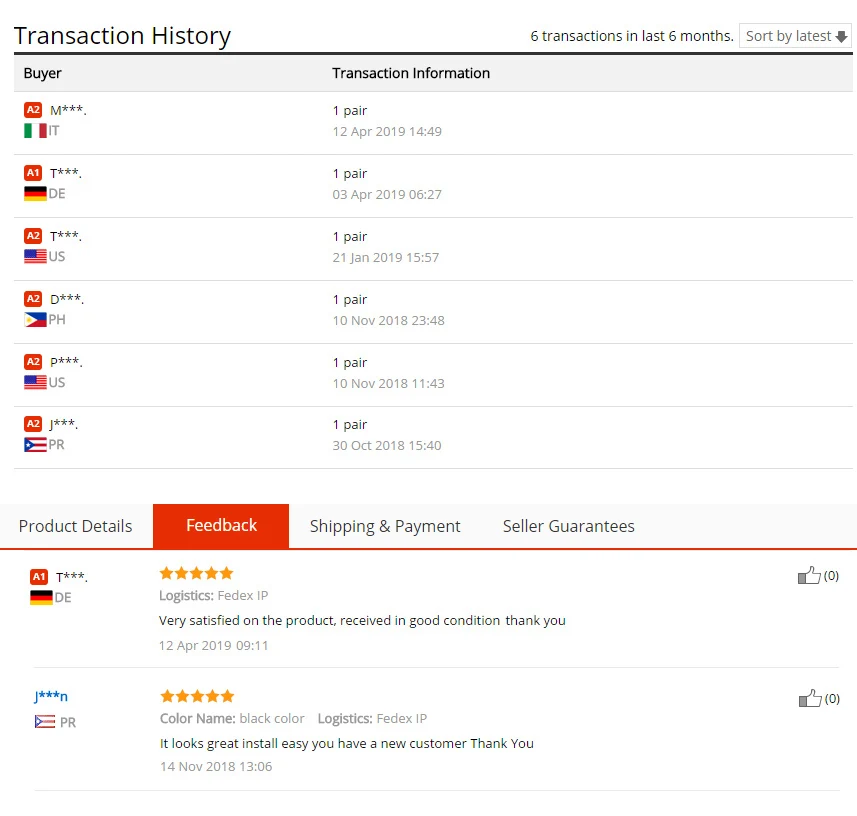
Task: Click the 'Color Name: black color' text
Action: point(232,718)
